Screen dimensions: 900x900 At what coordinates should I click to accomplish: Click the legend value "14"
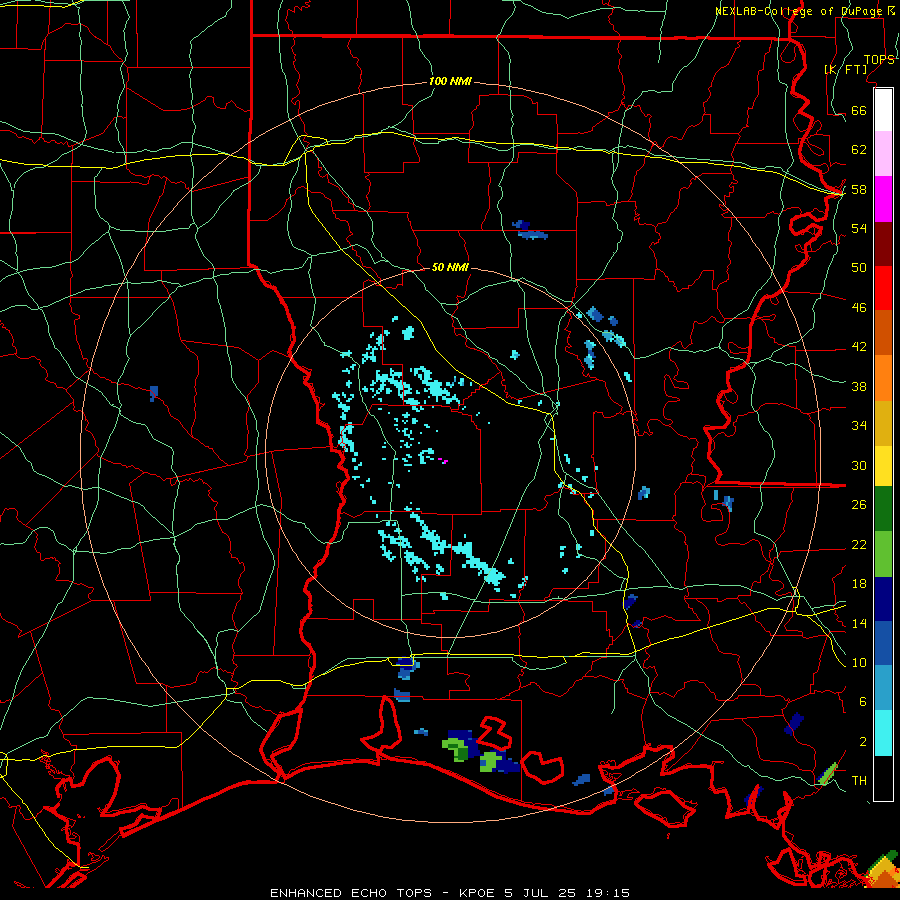[x=859, y=623]
